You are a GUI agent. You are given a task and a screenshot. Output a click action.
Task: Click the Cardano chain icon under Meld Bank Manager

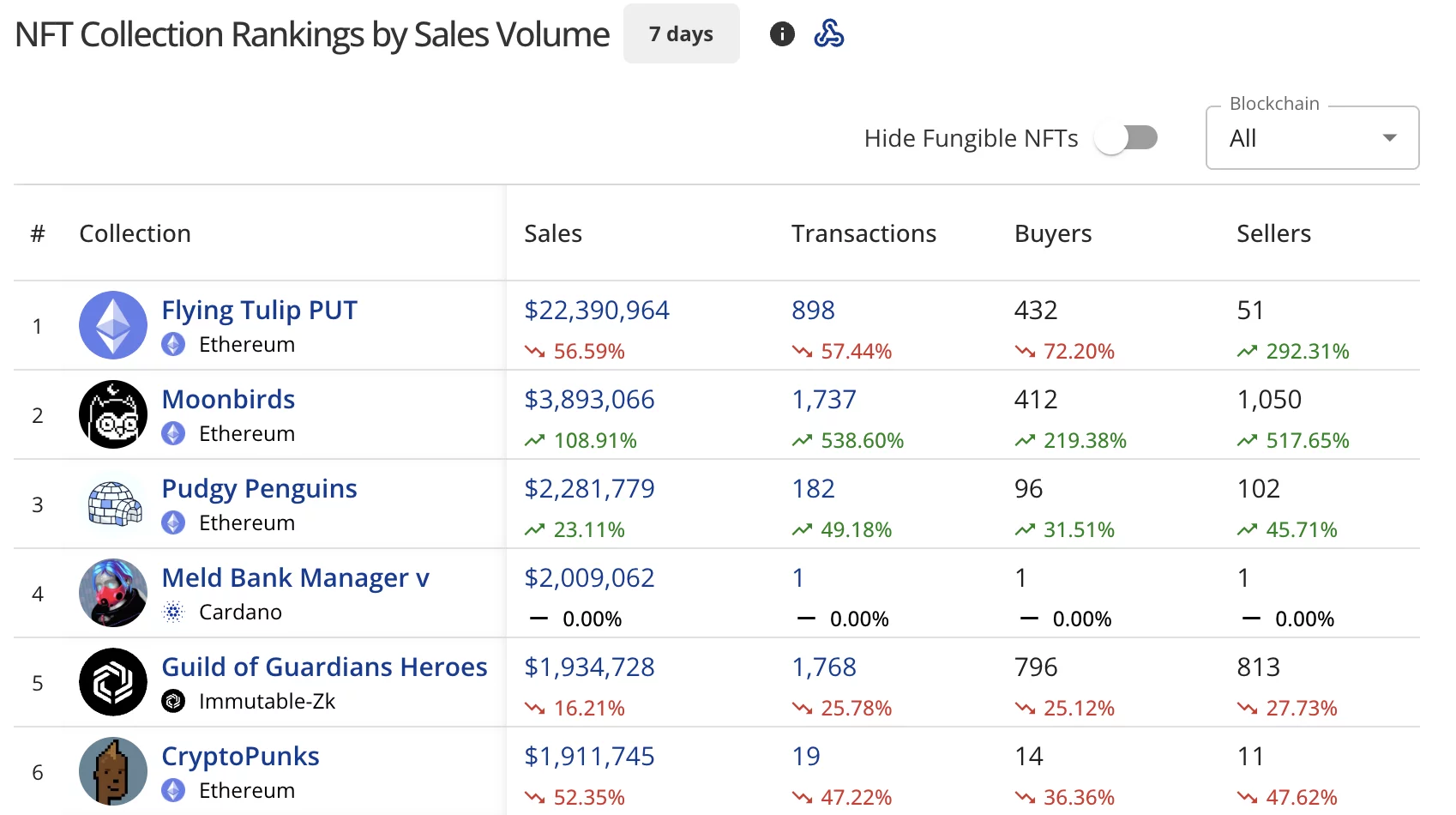[x=174, y=612]
